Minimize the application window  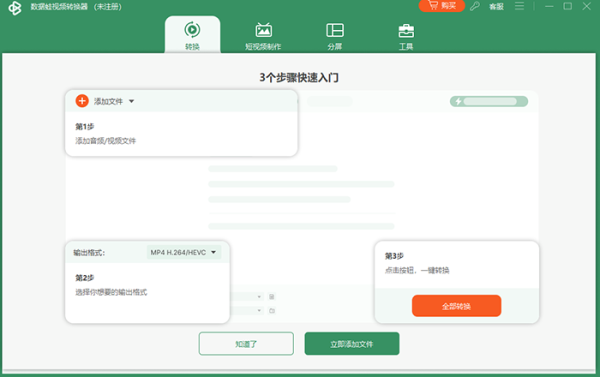click(549, 6)
